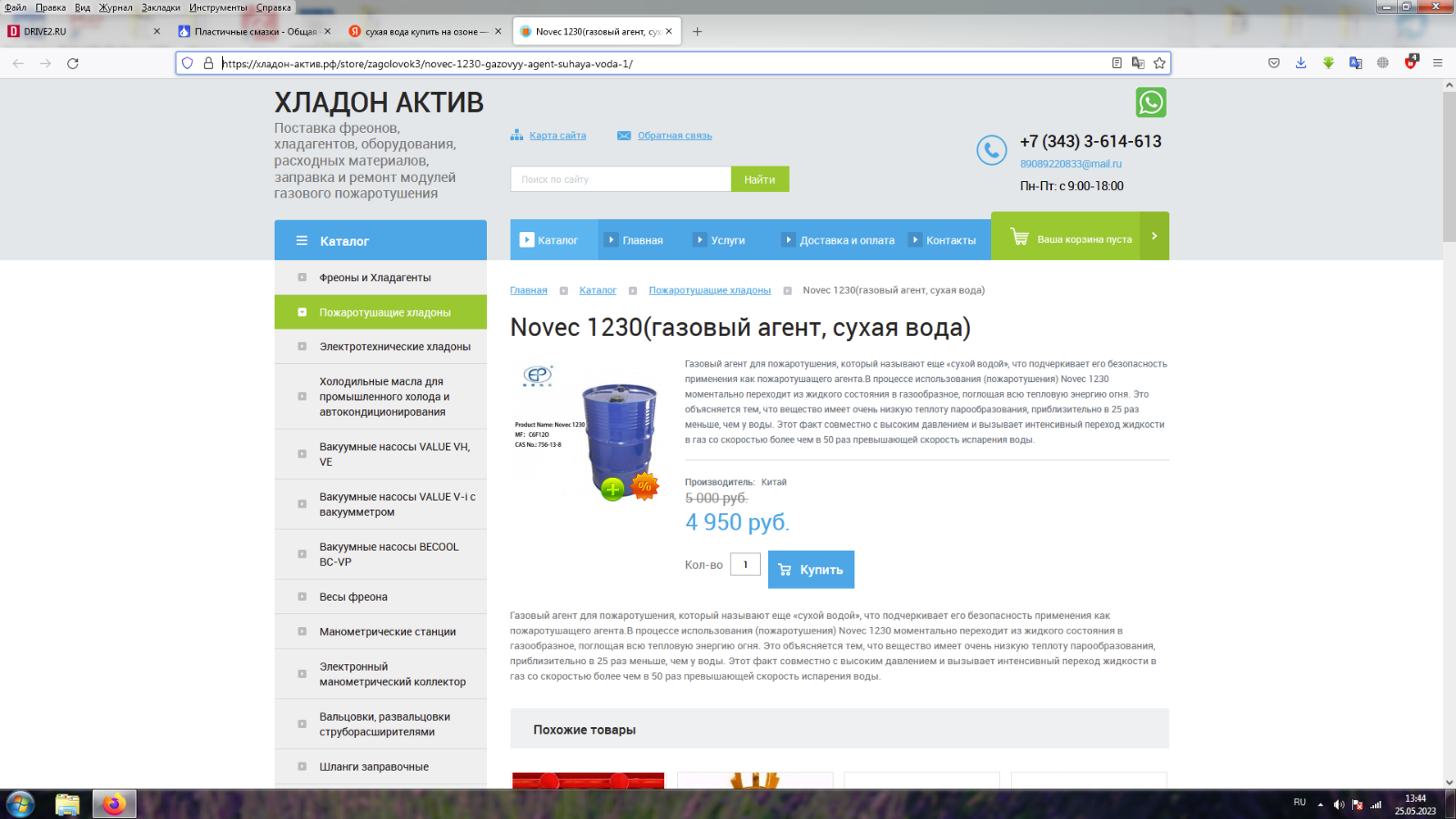Open Услуги in top navigation
The height and width of the screenshot is (819, 1456).
click(728, 240)
